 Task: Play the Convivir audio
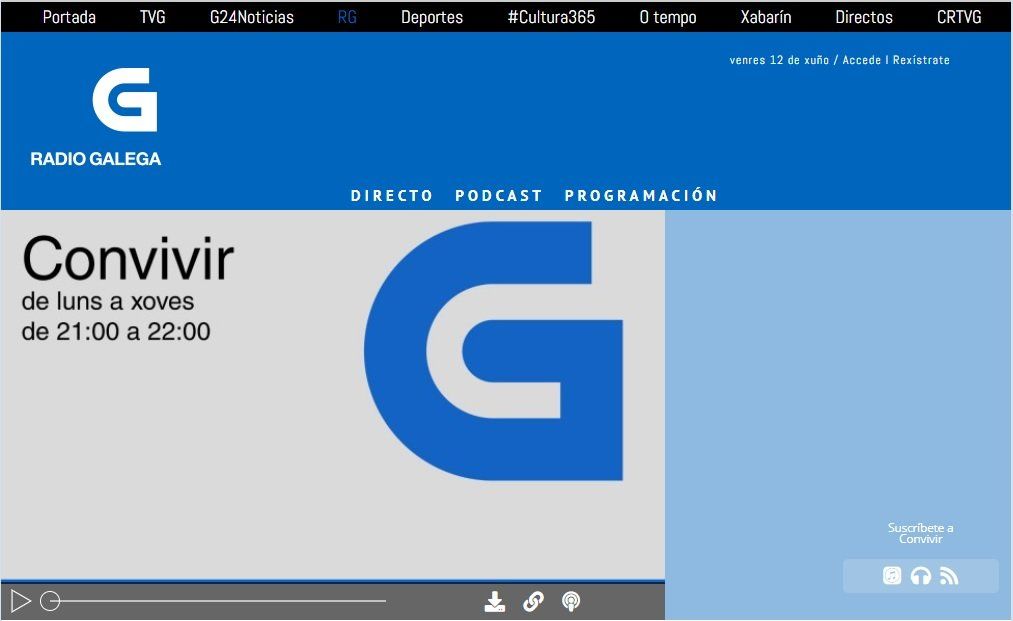(x=21, y=601)
